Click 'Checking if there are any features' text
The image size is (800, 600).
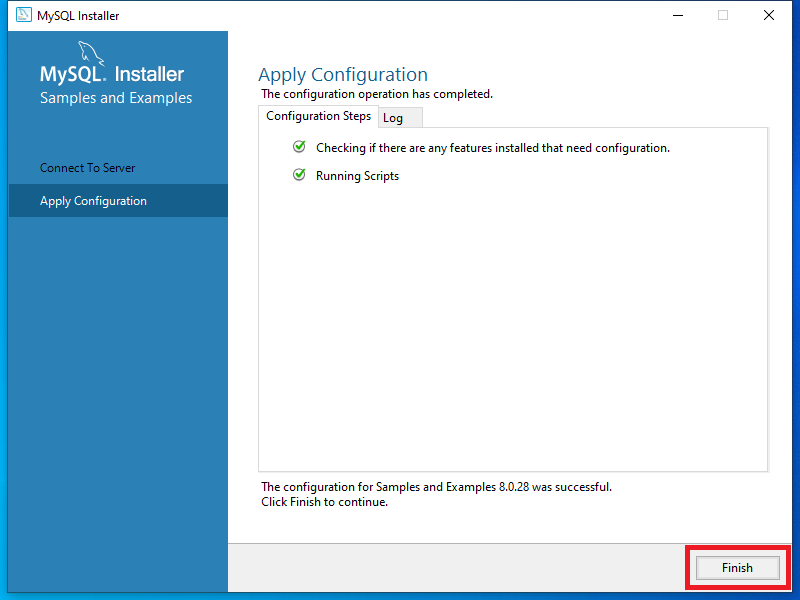[x=493, y=148]
